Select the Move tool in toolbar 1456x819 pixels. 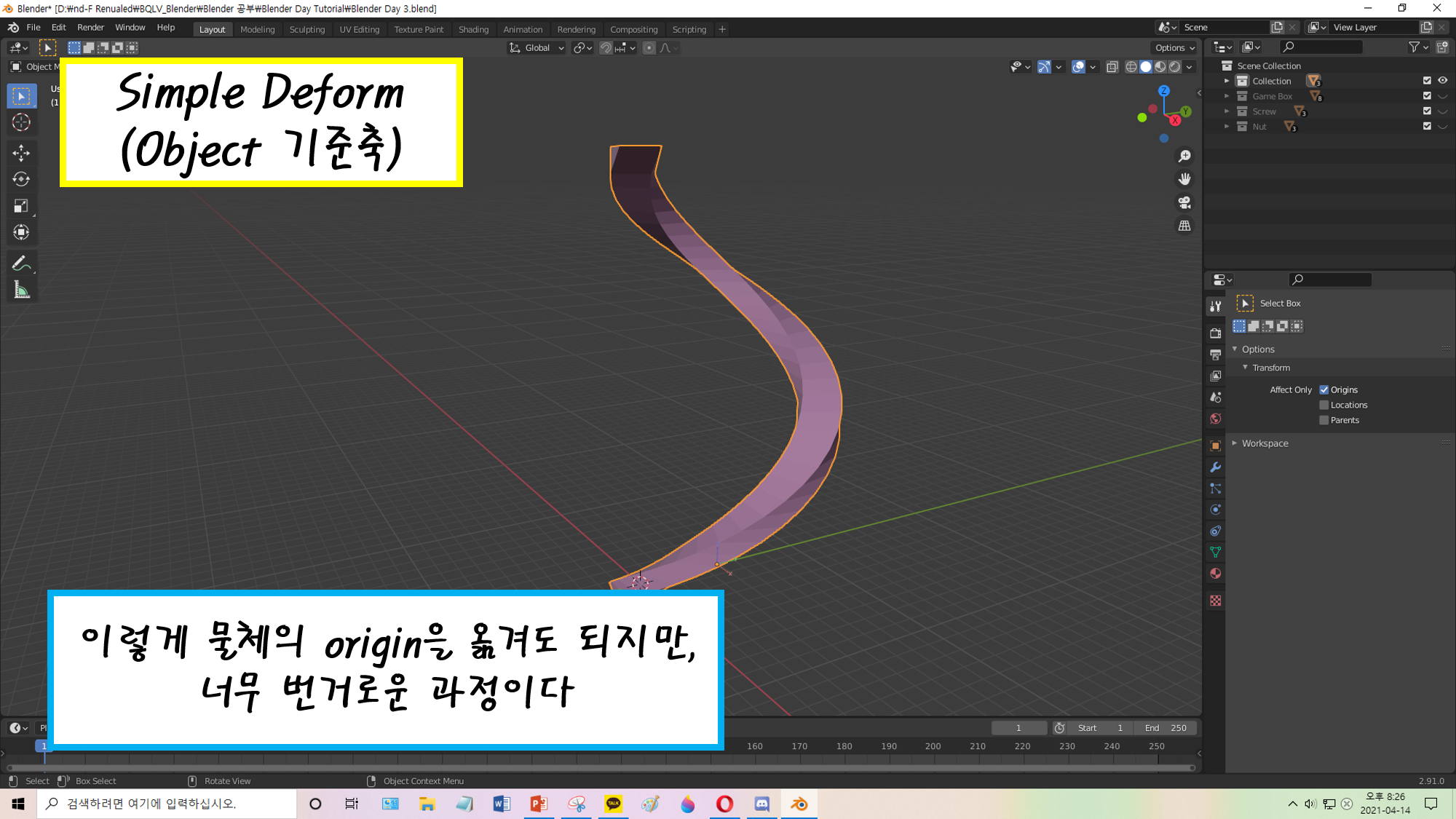coord(21,152)
